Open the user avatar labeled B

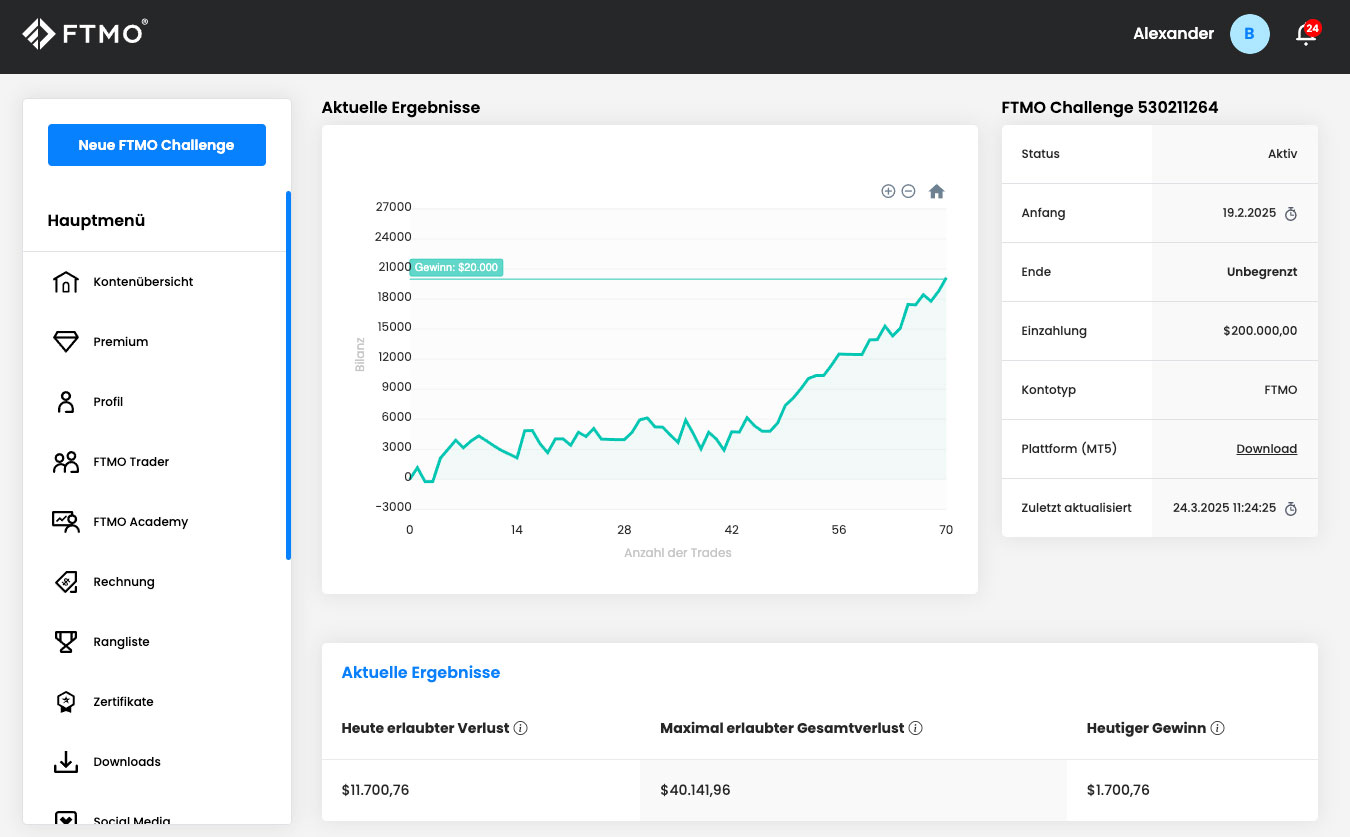(1249, 34)
